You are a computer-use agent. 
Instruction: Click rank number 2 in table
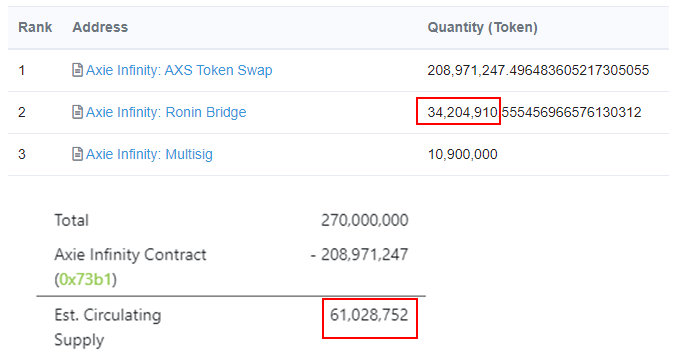coord(22,112)
